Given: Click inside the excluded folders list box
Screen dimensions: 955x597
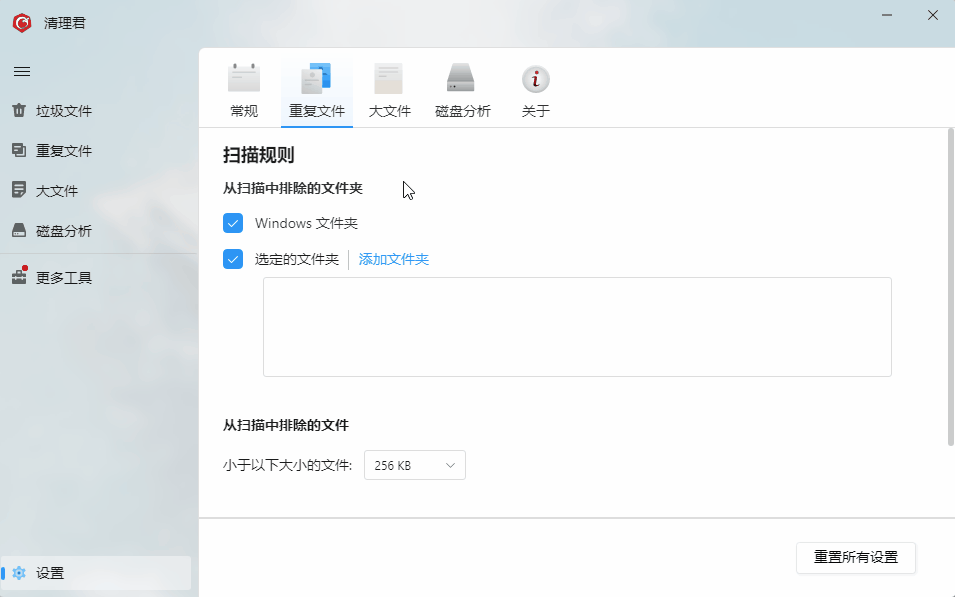Looking at the screenshot, I should [577, 327].
